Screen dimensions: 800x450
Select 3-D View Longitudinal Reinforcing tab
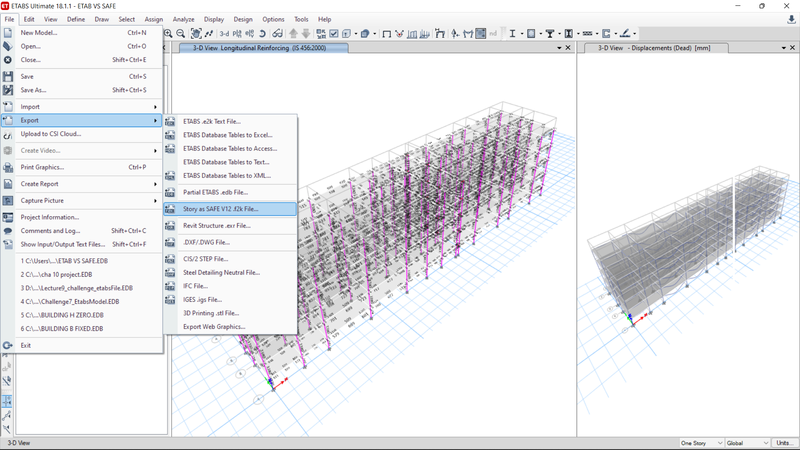pos(264,48)
